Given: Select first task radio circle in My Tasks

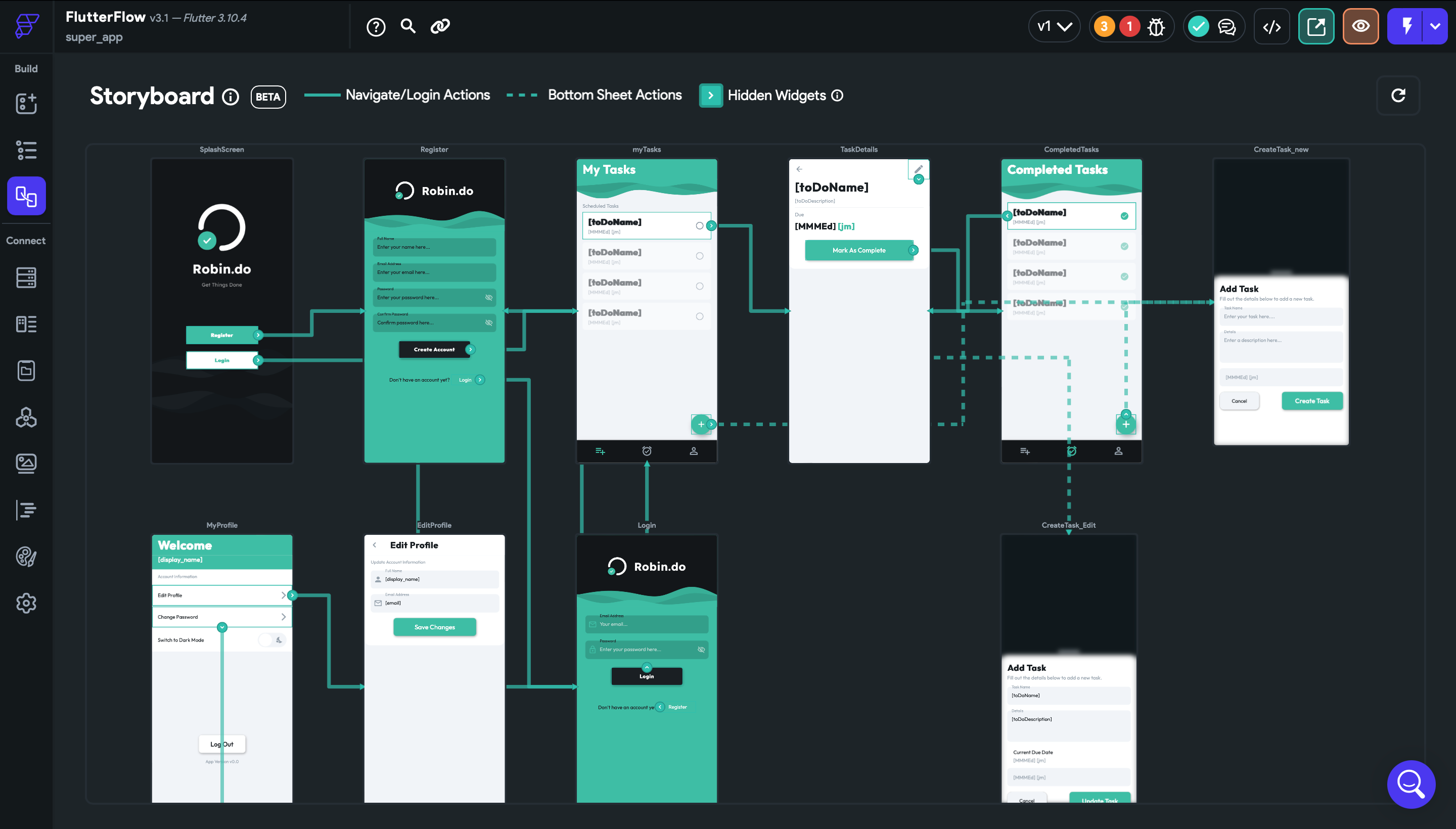Looking at the screenshot, I should click(699, 226).
